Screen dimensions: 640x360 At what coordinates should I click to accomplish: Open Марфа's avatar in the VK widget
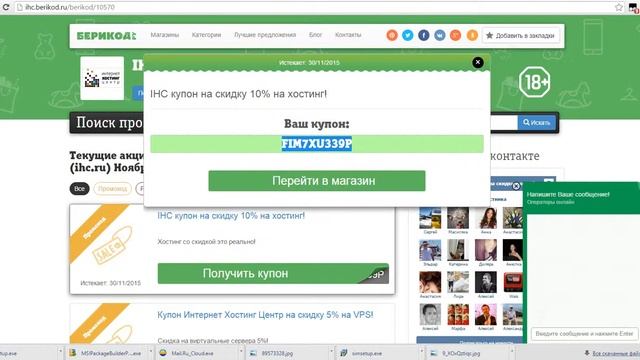click(x=458, y=314)
